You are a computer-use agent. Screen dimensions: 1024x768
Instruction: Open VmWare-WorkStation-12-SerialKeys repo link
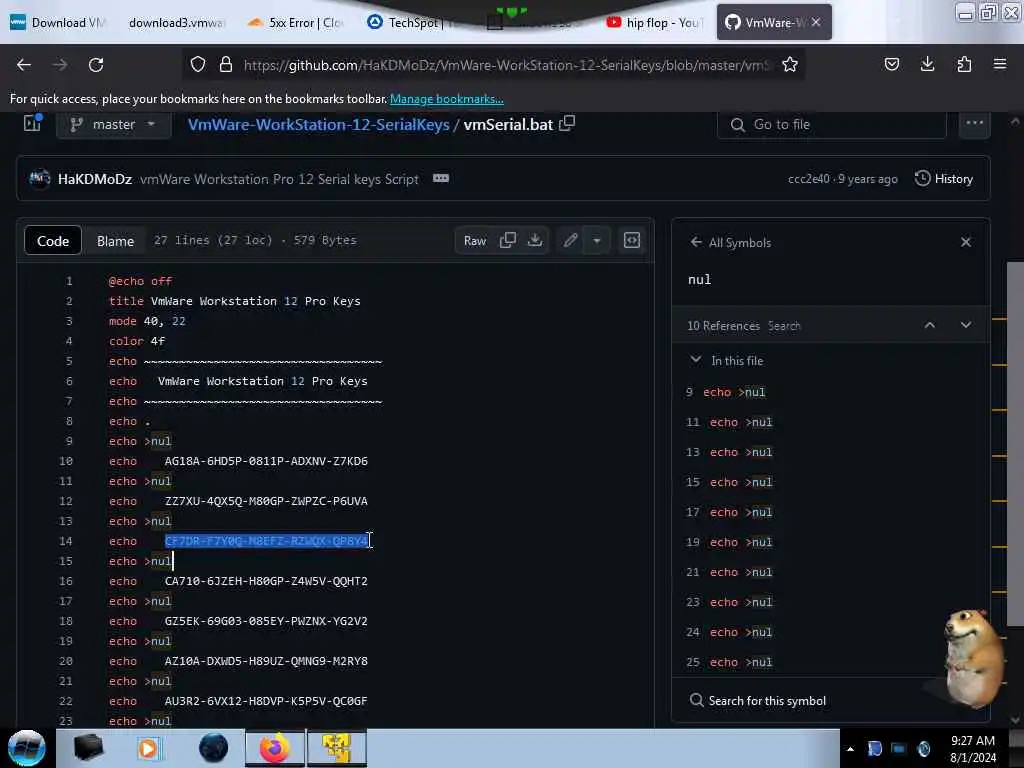click(319, 124)
